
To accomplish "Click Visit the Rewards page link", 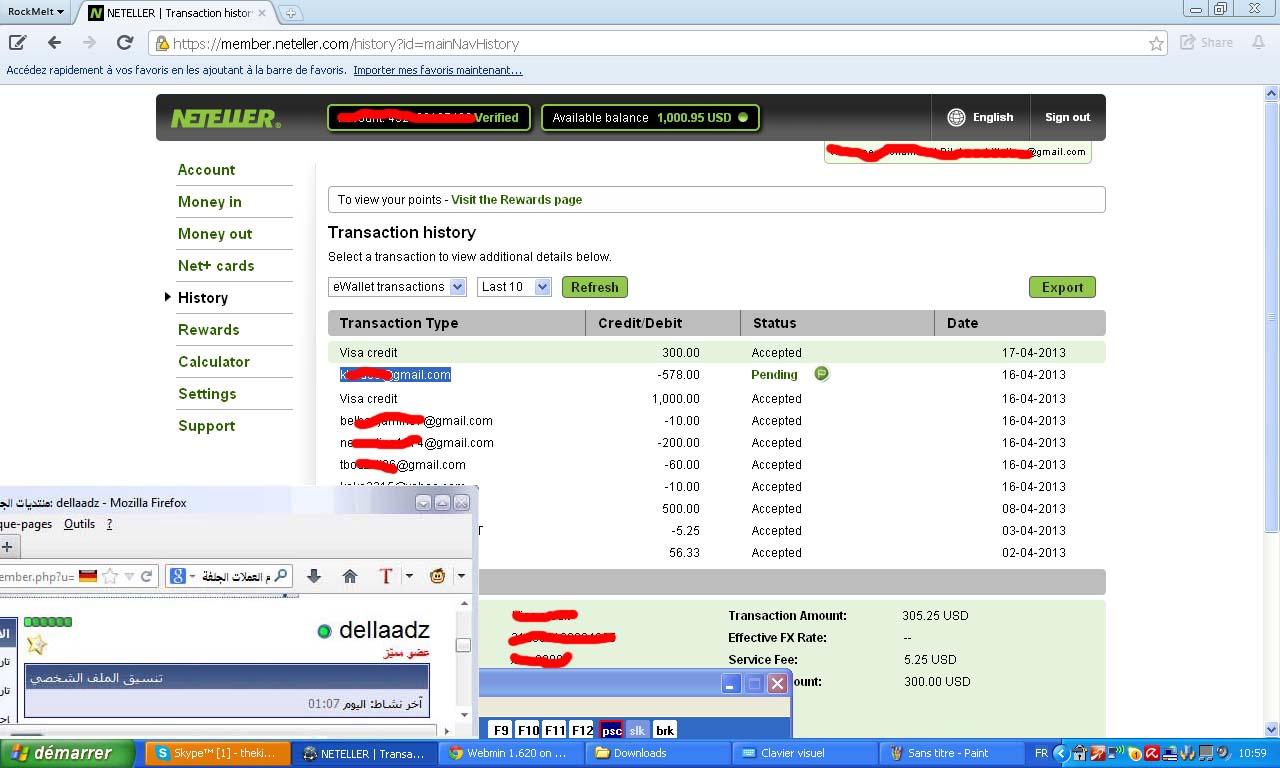I will (x=516, y=200).
